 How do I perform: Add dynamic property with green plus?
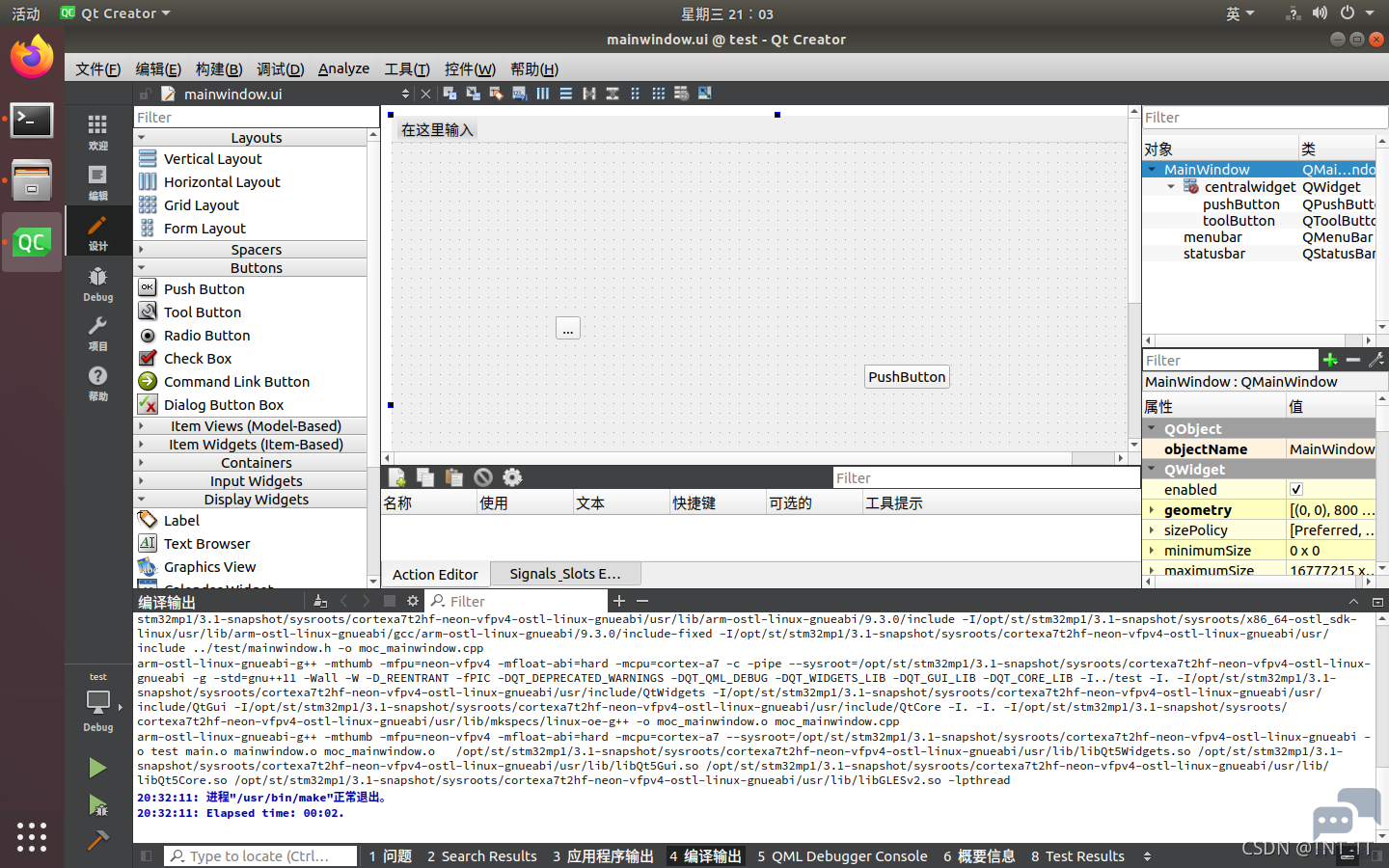[x=1330, y=360]
